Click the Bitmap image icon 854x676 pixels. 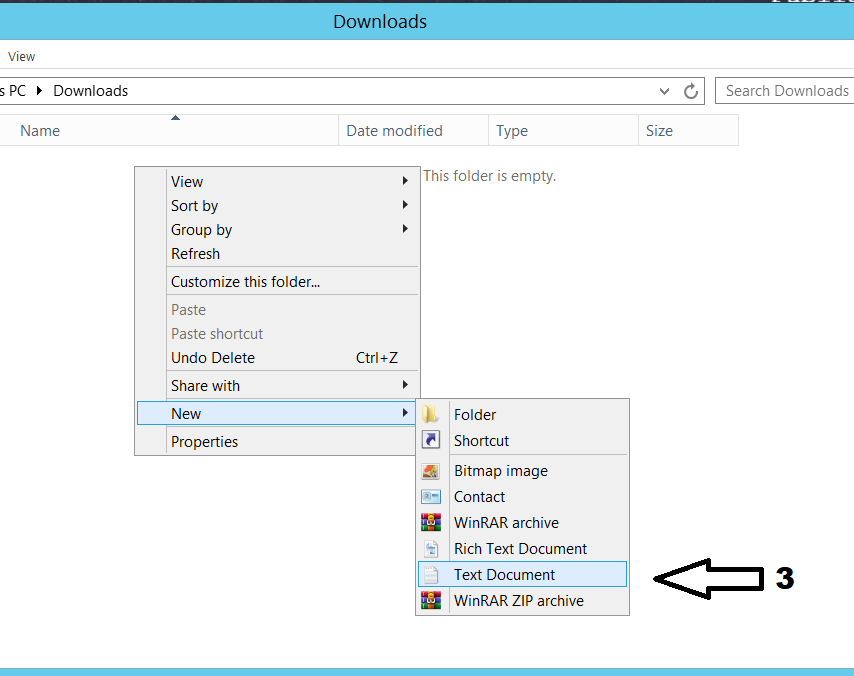[x=431, y=471]
